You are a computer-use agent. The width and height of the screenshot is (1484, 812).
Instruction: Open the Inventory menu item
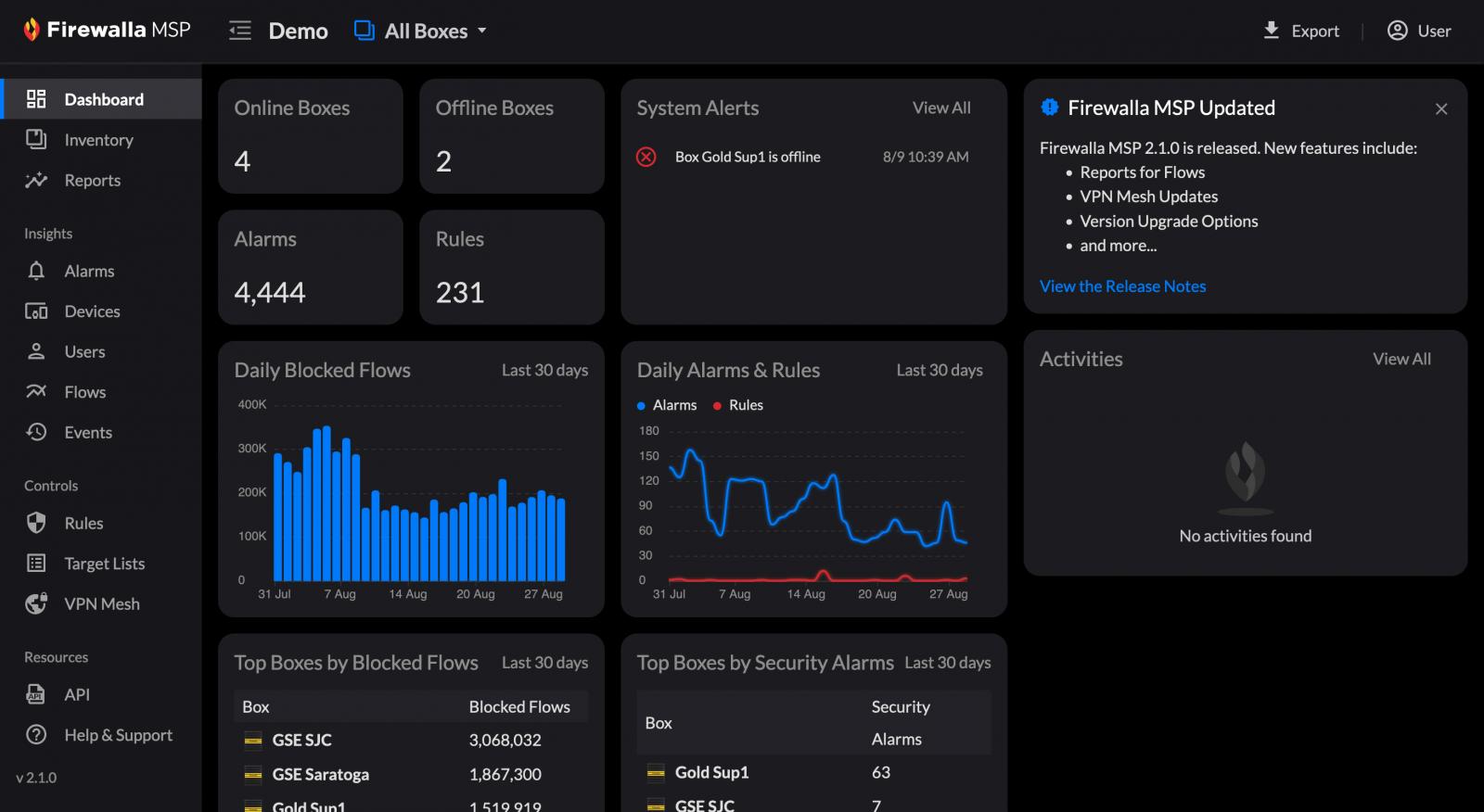100,139
